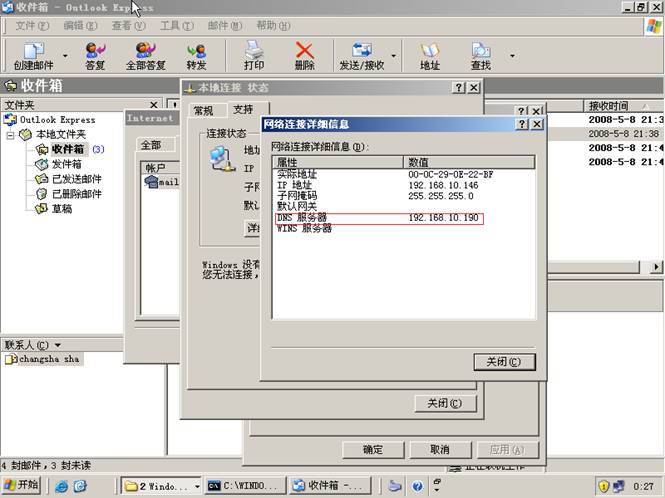Click the 开始 (Start) taskbar button
The image size is (665, 498).
(21, 485)
